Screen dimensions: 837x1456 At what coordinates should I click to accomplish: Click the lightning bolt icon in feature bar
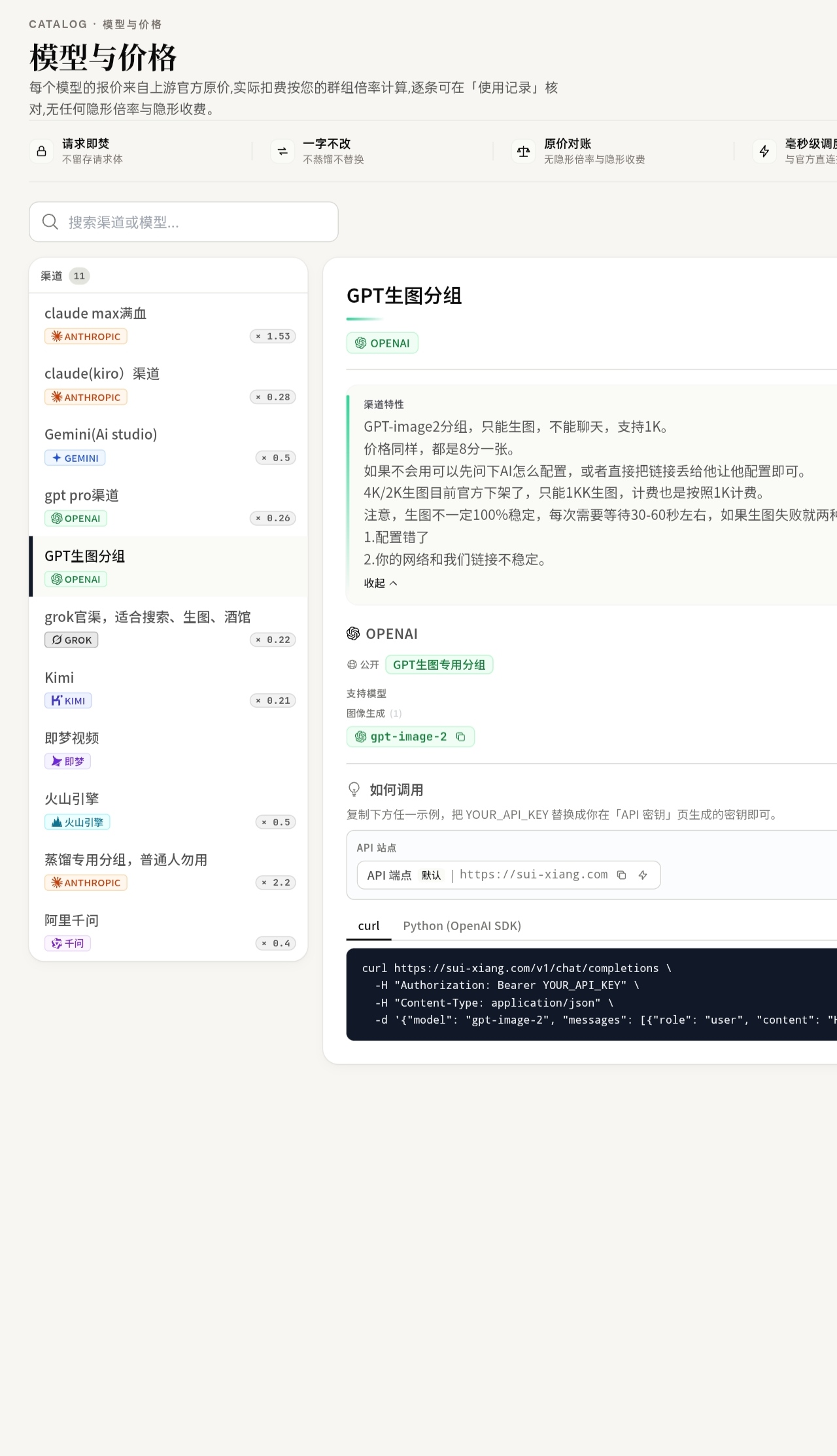[764, 151]
